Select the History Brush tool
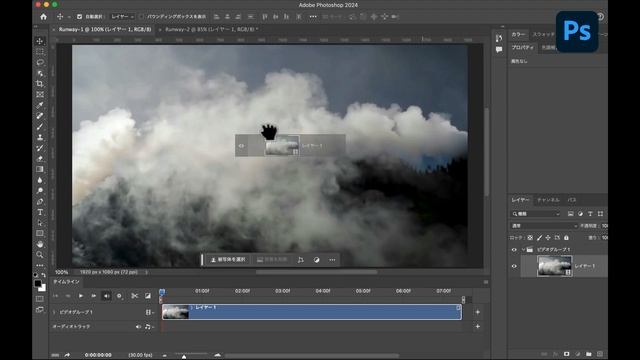Image resolution: width=640 pixels, height=360 pixels. click(x=40, y=148)
